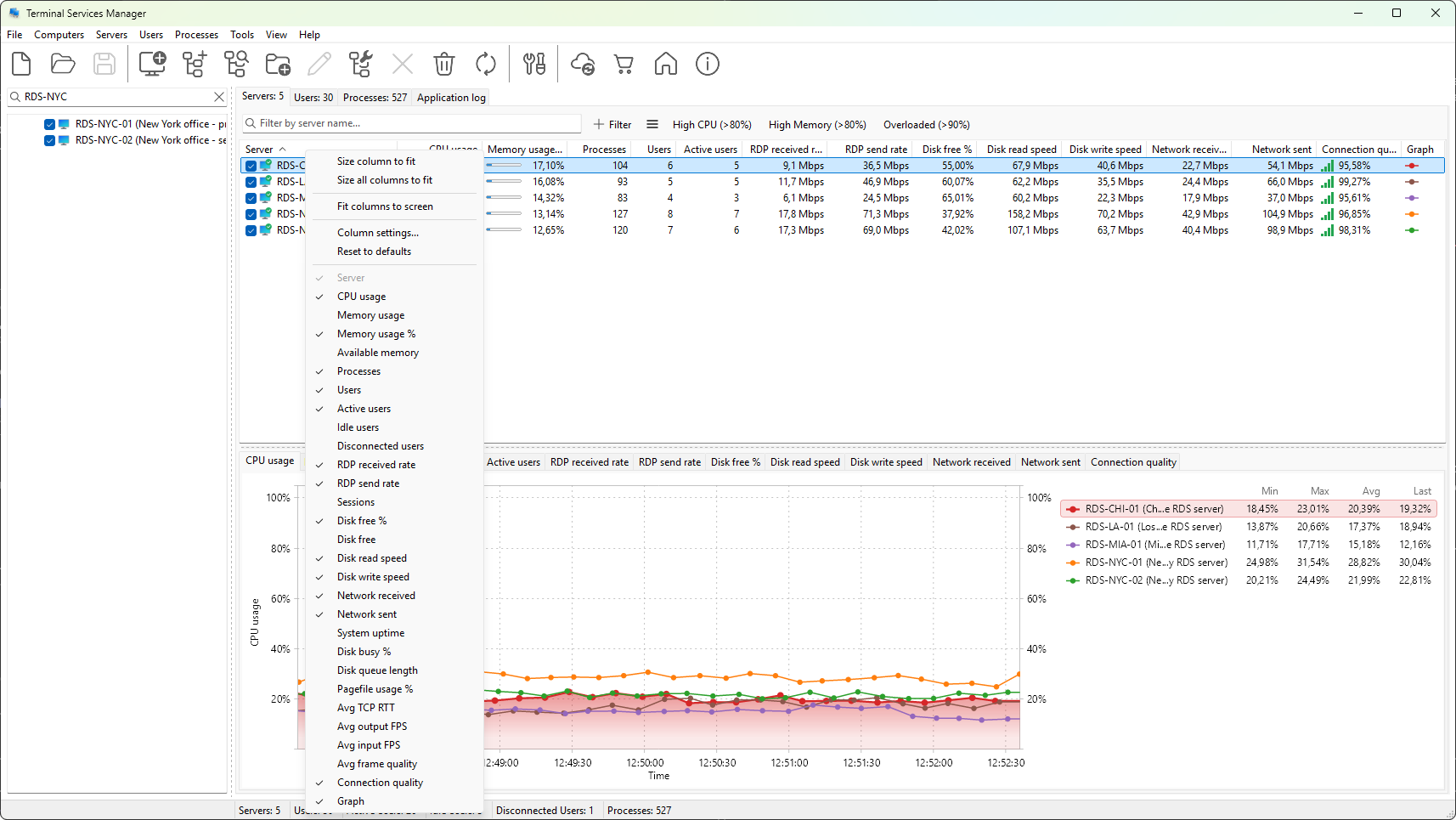
Task: Click the trash Delete toolbar icon
Action: click(x=444, y=64)
